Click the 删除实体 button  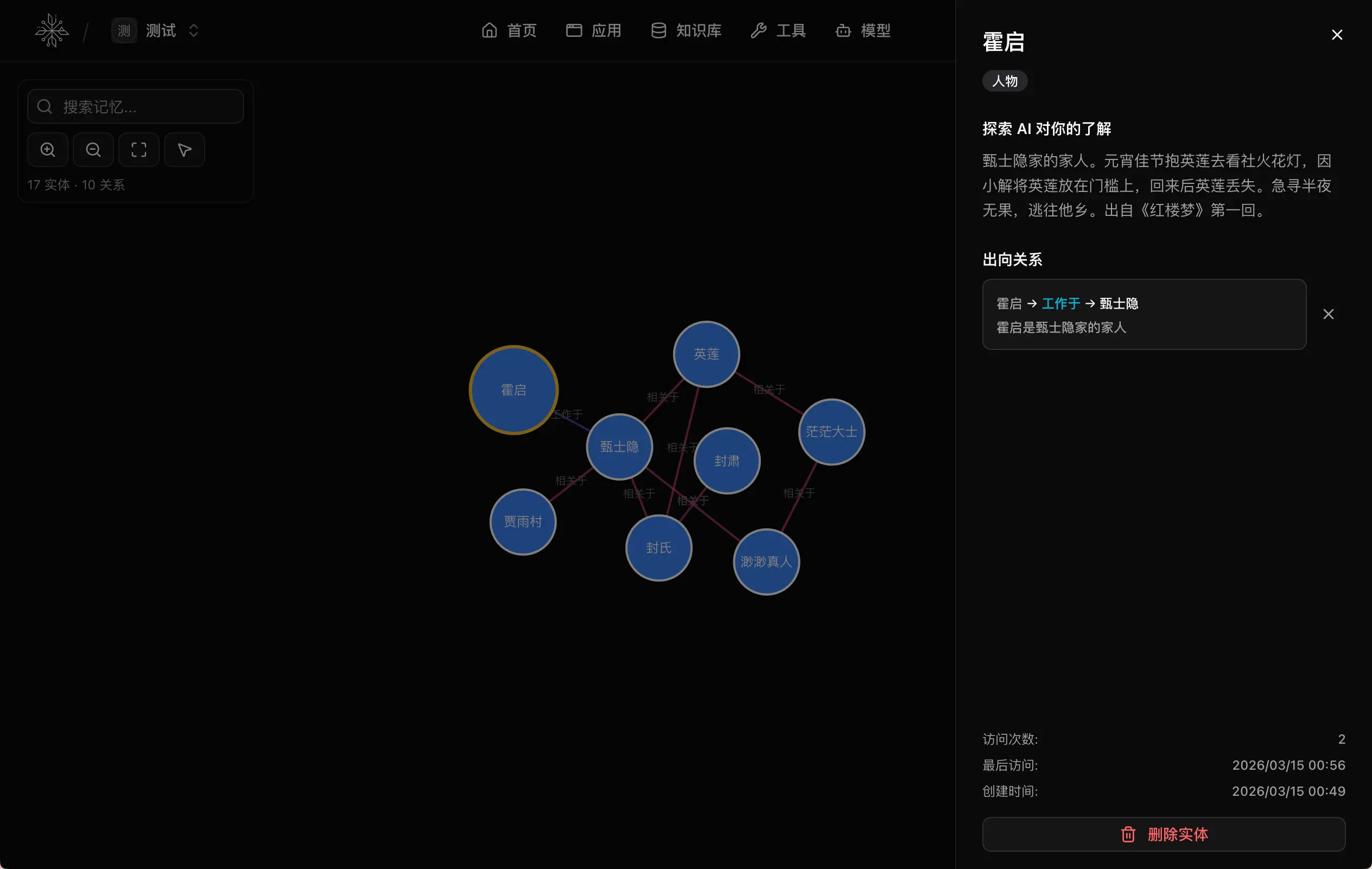coord(1164,834)
